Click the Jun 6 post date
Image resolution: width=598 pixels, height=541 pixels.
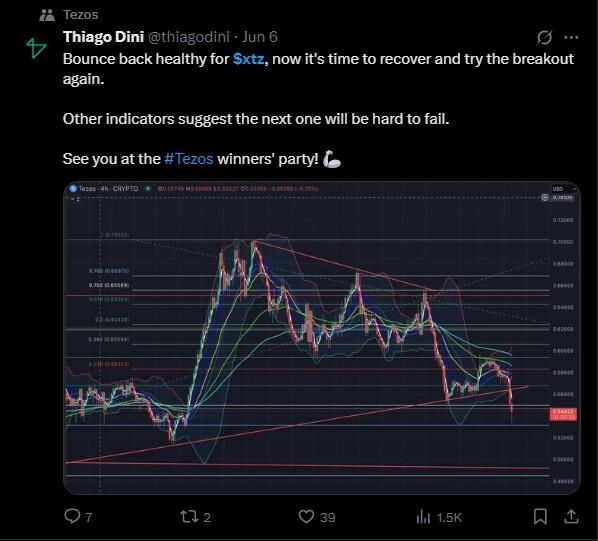click(x=260, y=37)
